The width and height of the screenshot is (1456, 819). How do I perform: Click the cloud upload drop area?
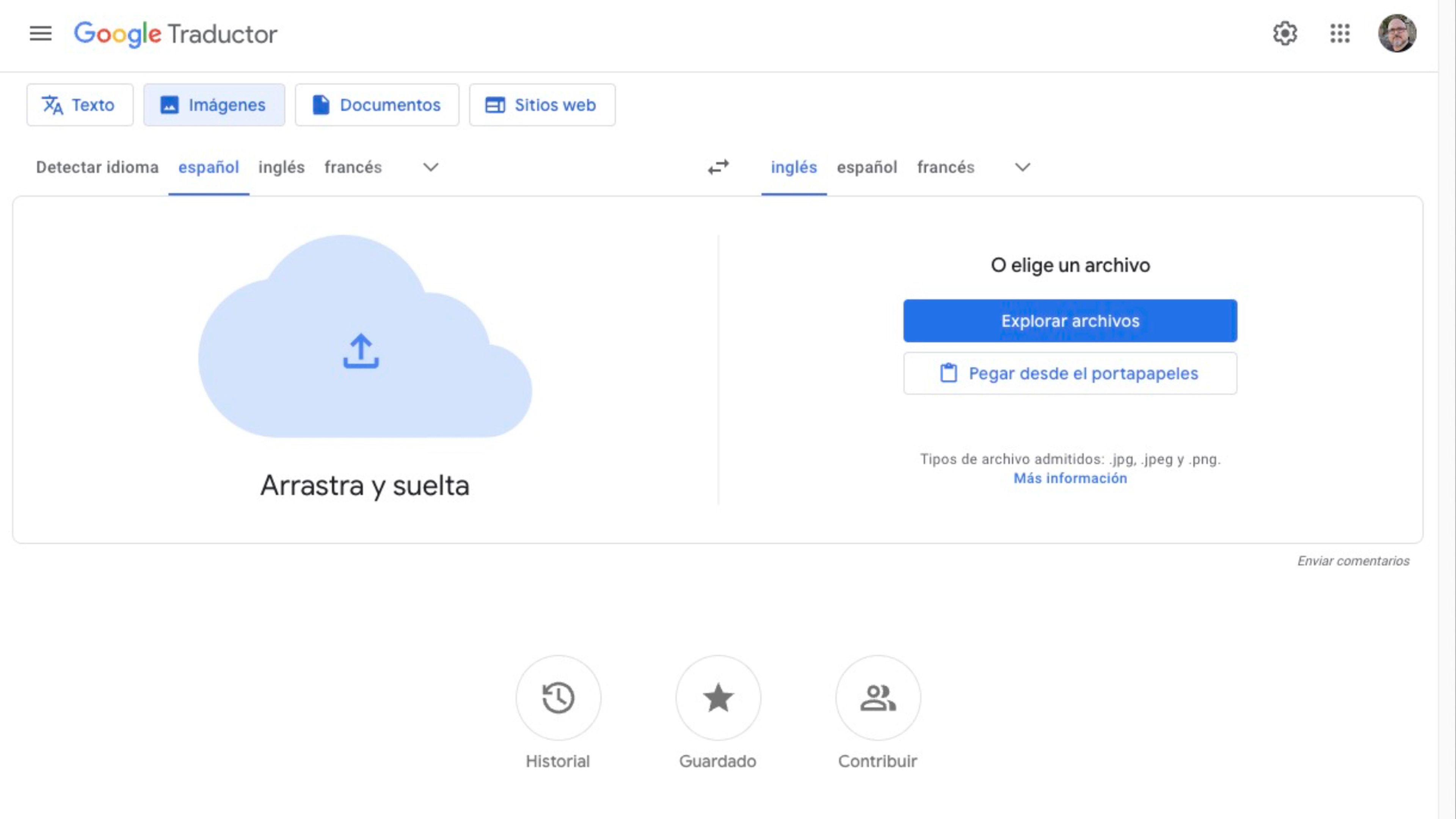(x=364, y=336)
